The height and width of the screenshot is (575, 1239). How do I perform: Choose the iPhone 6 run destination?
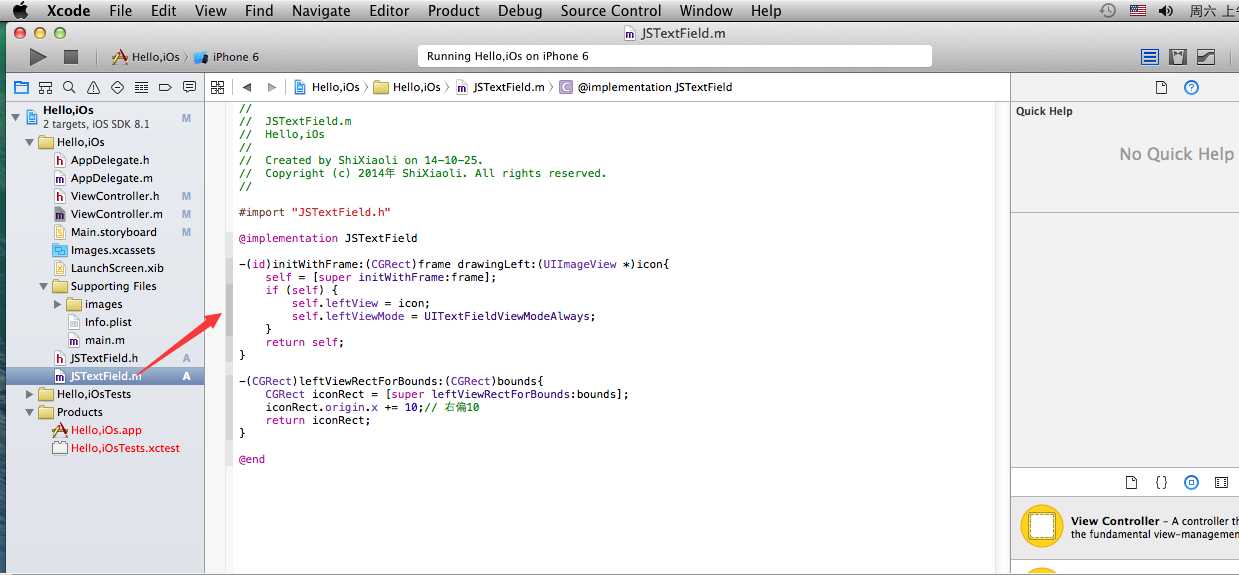(226, 57)
